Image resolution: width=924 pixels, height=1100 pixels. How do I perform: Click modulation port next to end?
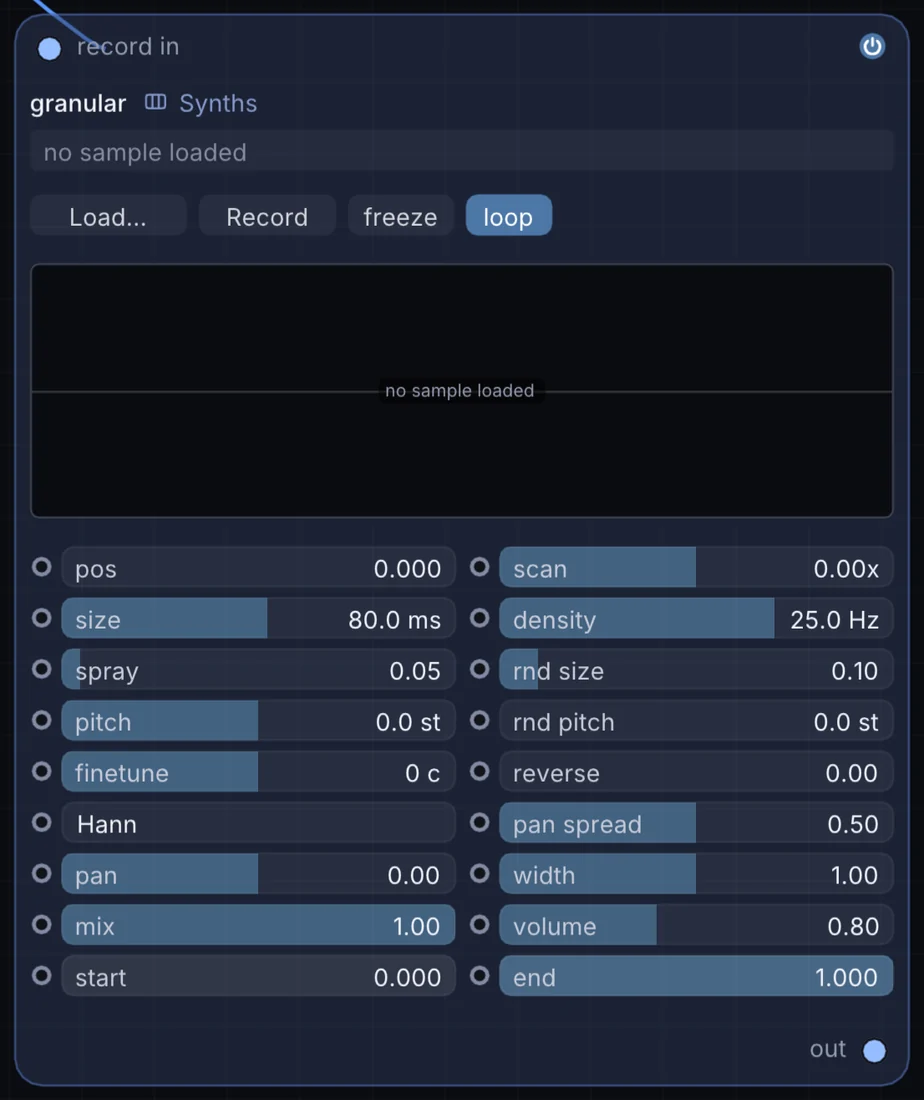pyautogui.click(x=479, y=976)
